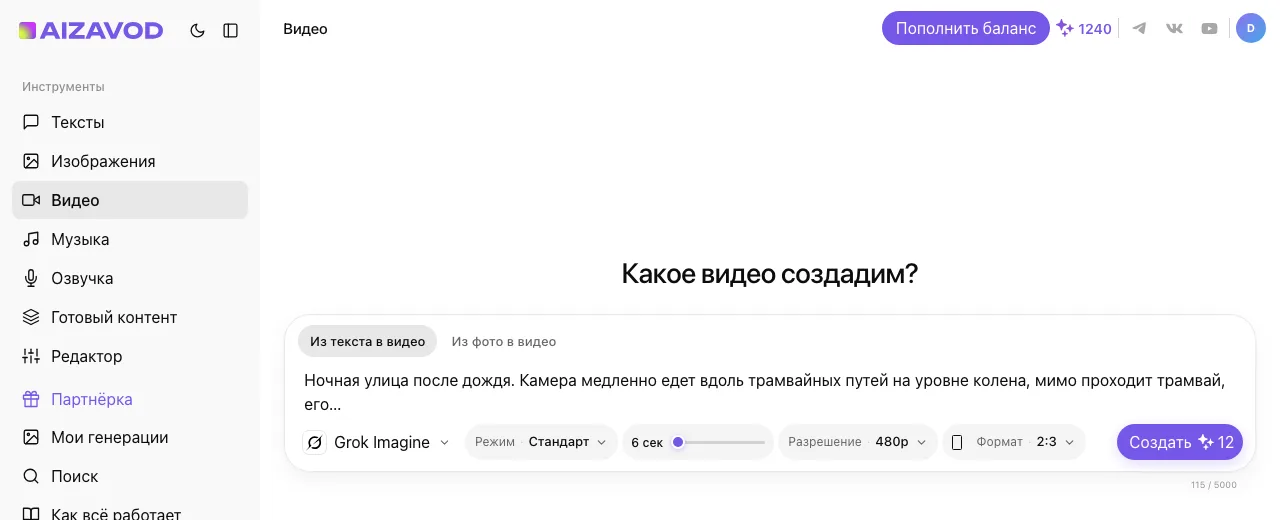Screen dimensions: 1280x520
Task: Click the Изображения picture icon
Action: [31, 161]
